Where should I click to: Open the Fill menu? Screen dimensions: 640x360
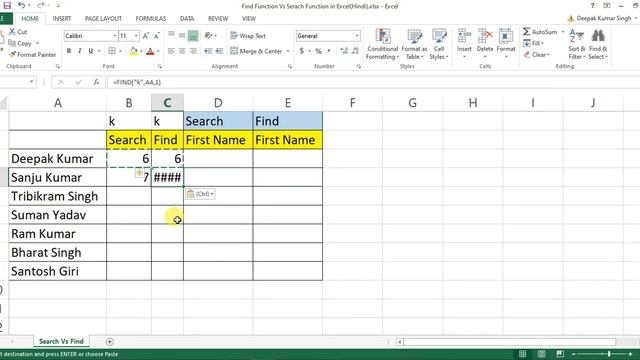[x=534, y=43]
